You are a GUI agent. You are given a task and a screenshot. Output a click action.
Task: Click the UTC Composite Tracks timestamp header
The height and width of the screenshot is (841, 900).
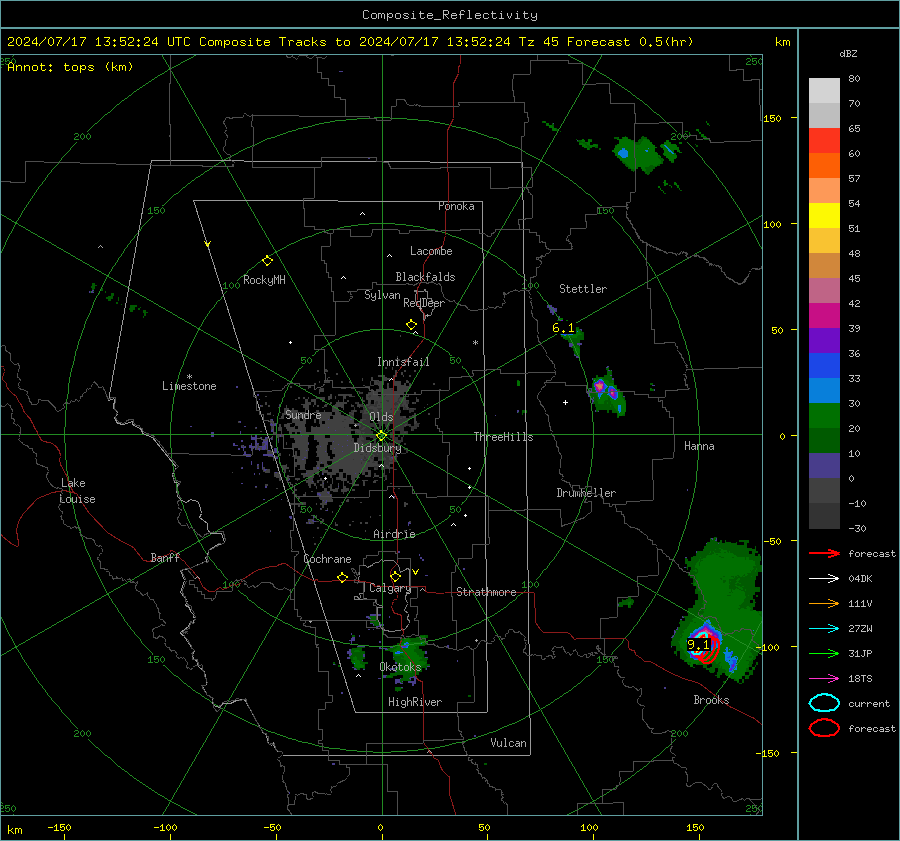pyautogui.click(x=350, y=42)
